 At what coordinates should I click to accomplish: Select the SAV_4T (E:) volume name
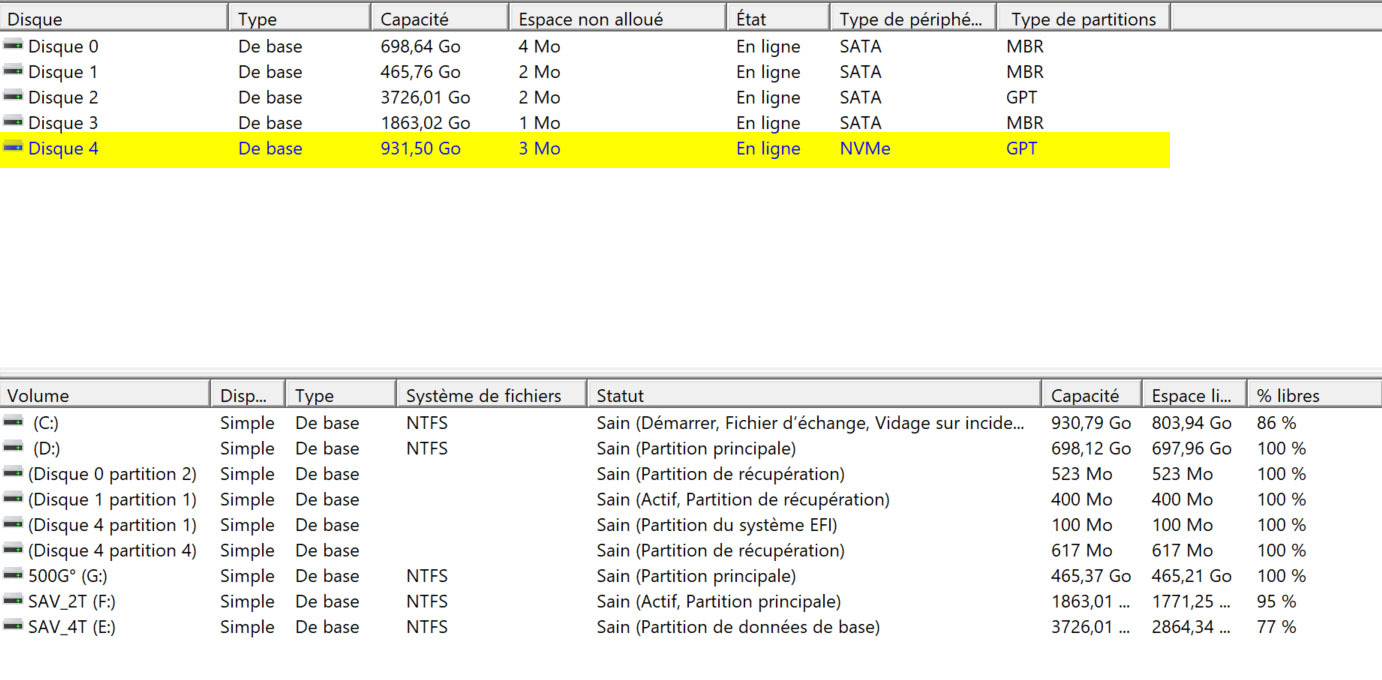pos(71,627)
